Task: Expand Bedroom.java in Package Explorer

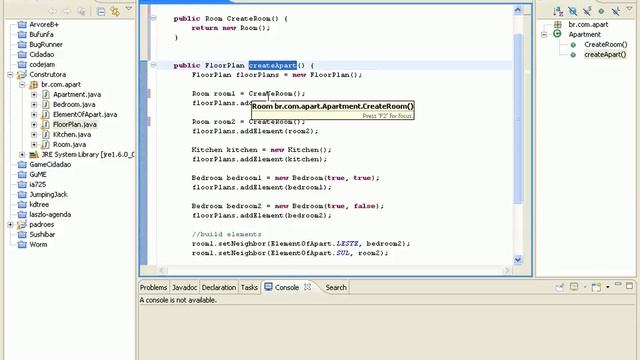Action: click(34, 104)
